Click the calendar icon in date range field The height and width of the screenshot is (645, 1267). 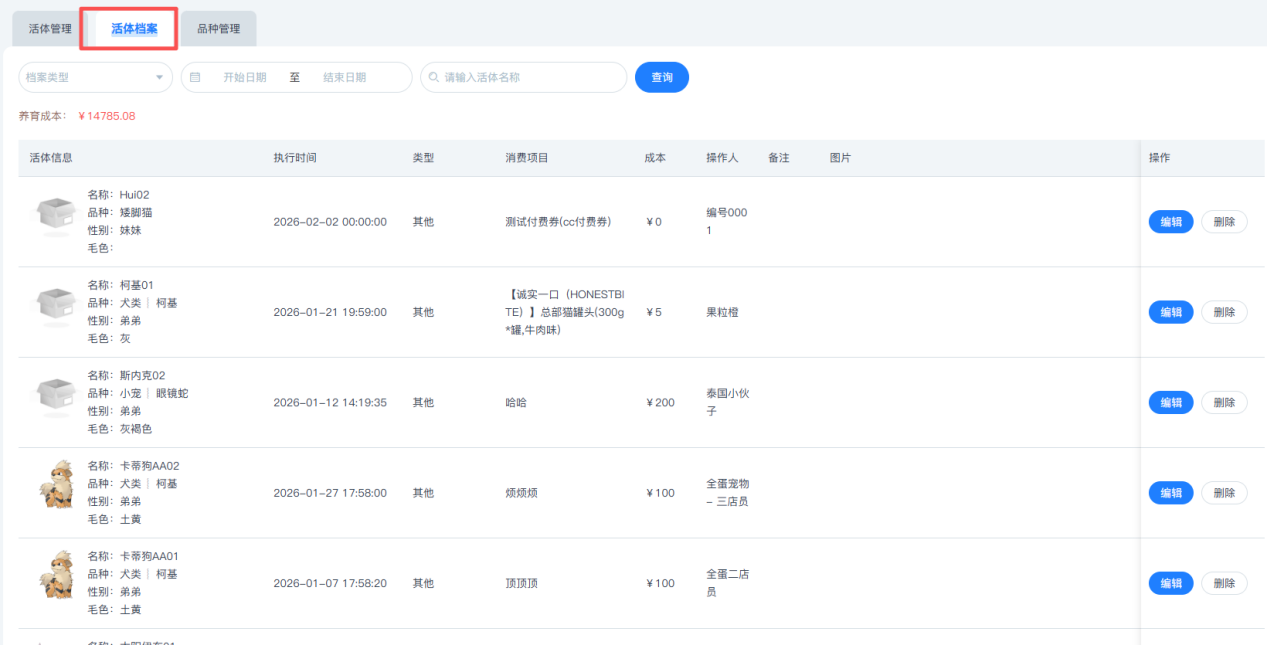[195, 78]
